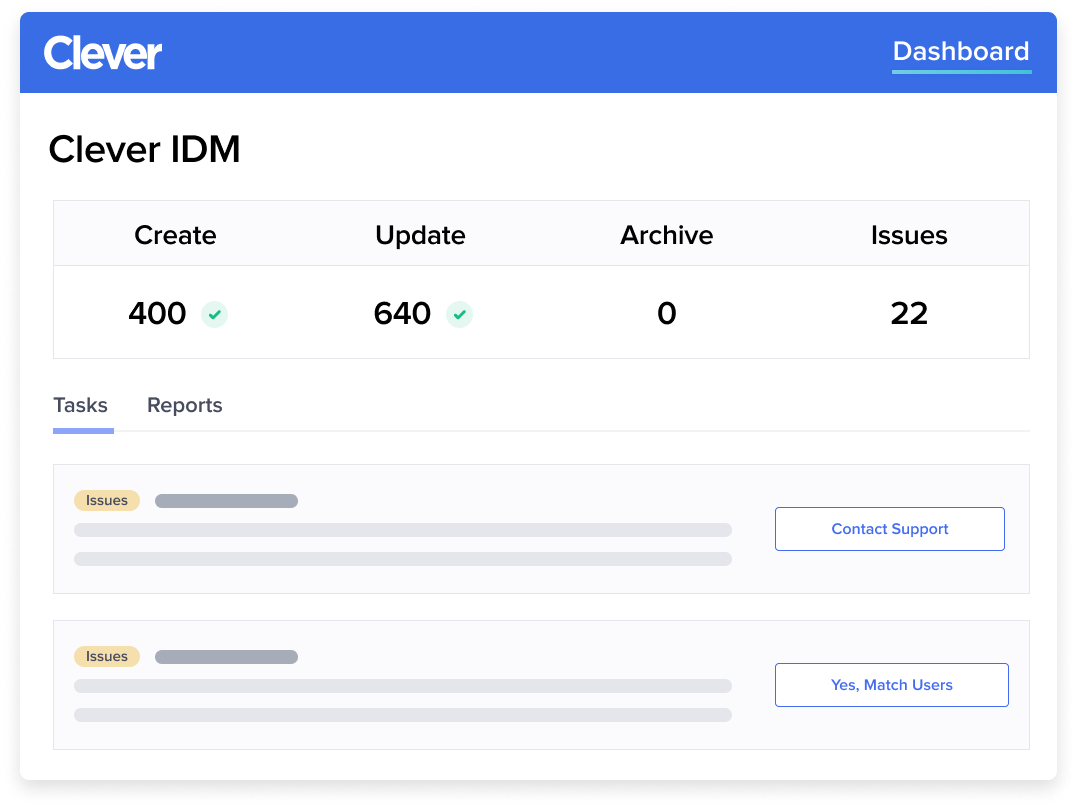Click the Archive column header
This screenshot has width=1077, height=808.
click(667, 235)
